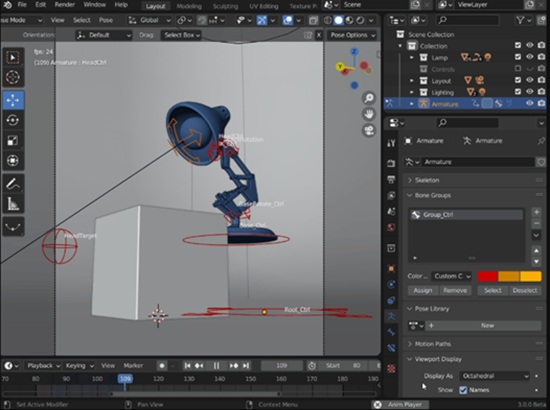Click the Assign bone group button
Image resolution: width=550 pixels, height=410 pixels.
[x=423, y=290]
